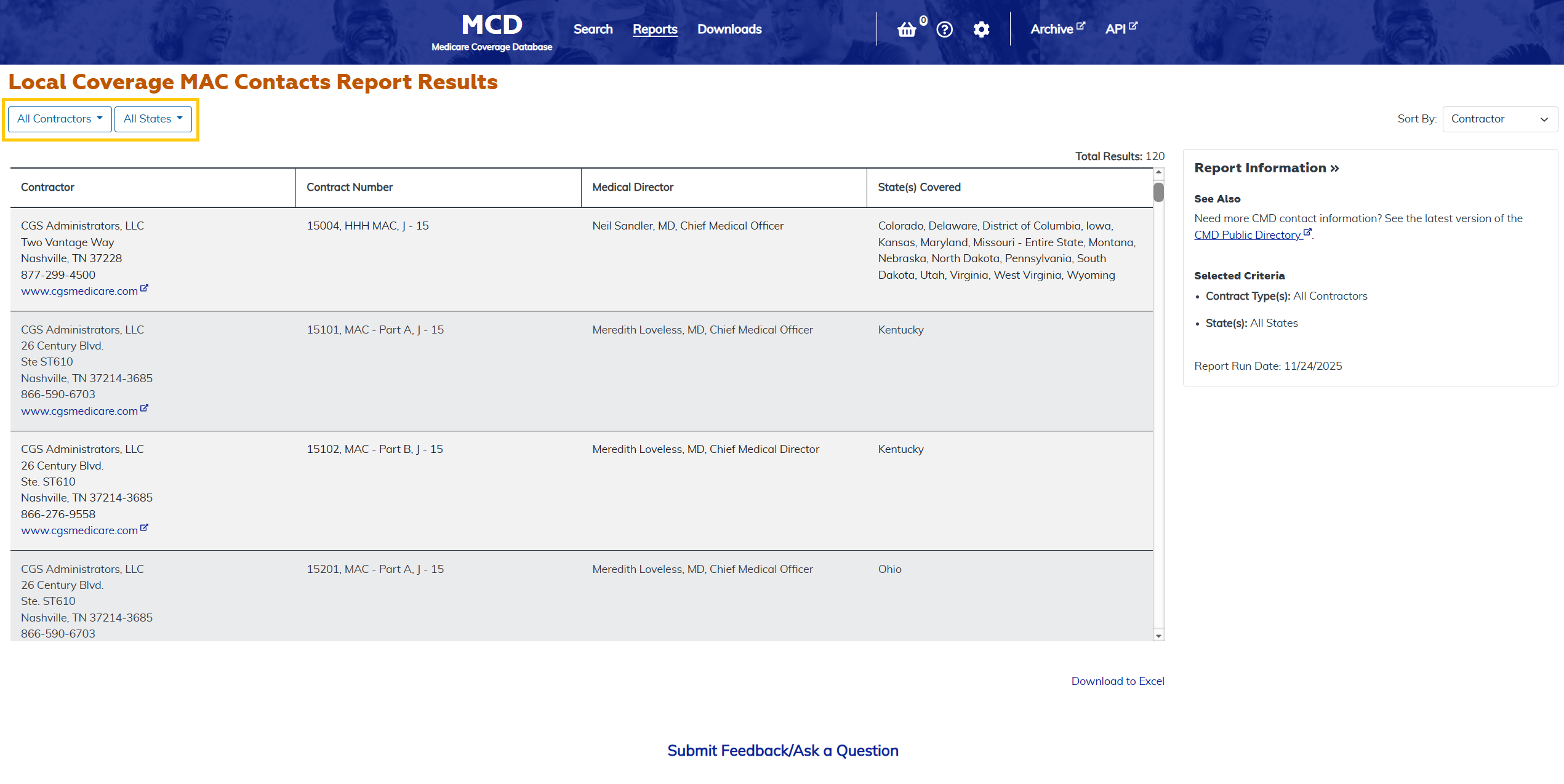Image resolution: width=1564 pixels, height=784 pixels.
Task: Expand the All Contractors dropdown
Action: 60,119
